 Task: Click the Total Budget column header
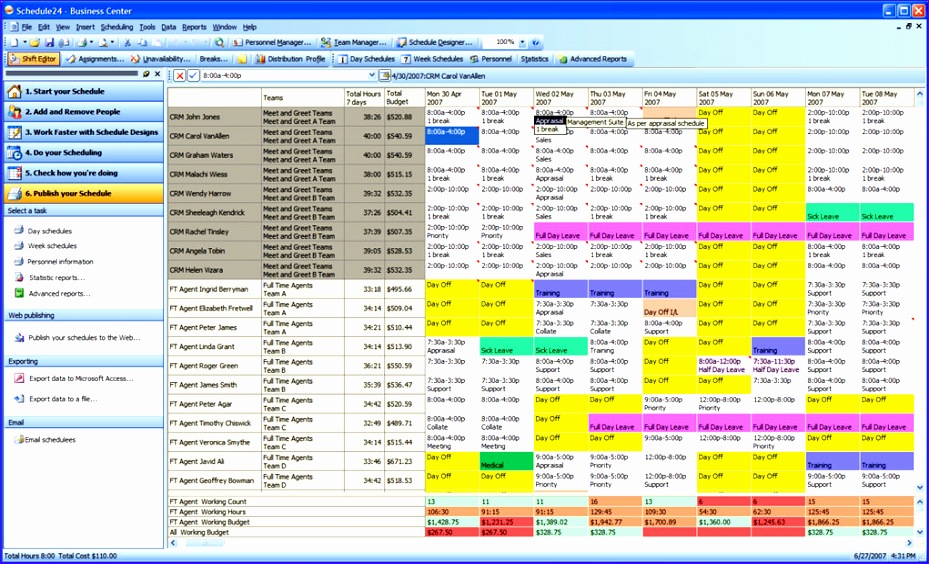[x=405, y=98]
